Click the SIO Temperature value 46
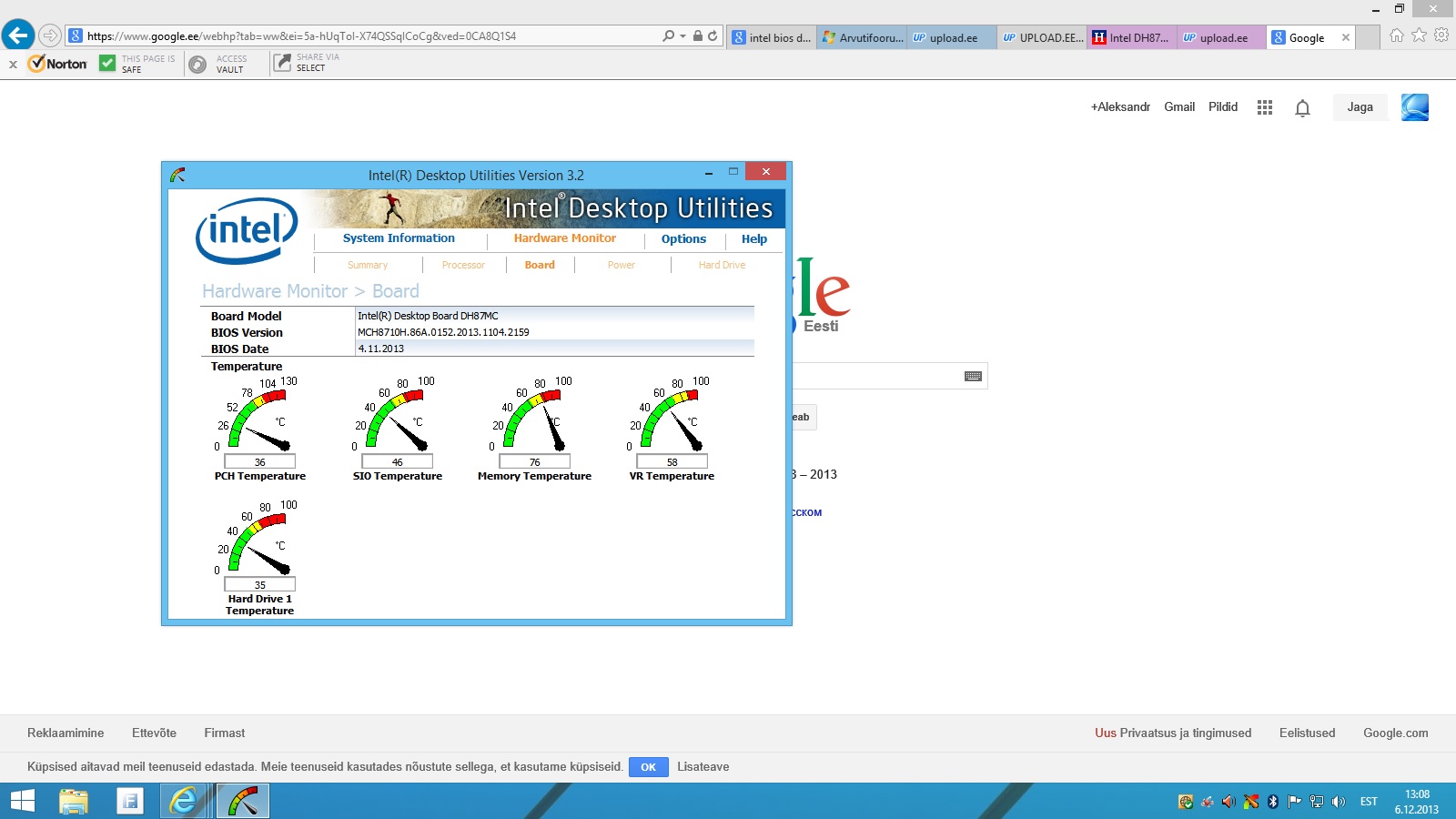This screenshot has width=1456, height=819. pyautogui.click(x=397, y=462)
